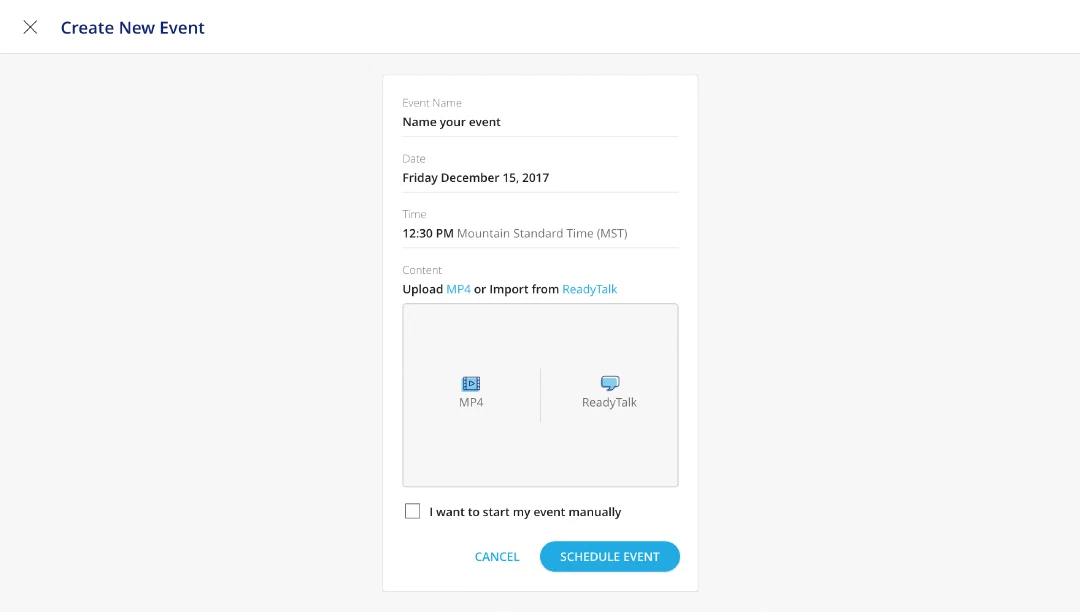
Task: Open the date picker for Friday December 15
Action: pos(540,178)
